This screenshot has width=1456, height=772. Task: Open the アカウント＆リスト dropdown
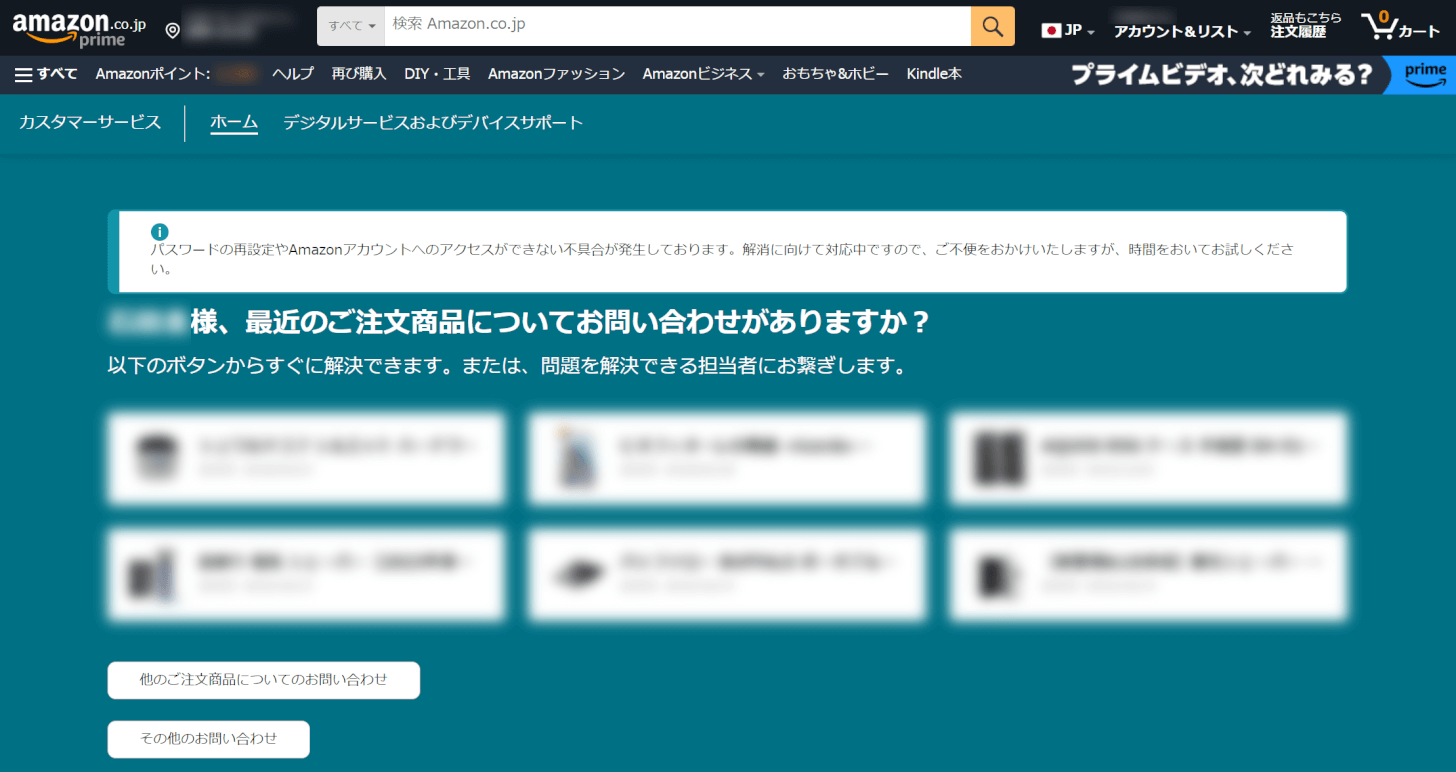tap(1182, 31)
